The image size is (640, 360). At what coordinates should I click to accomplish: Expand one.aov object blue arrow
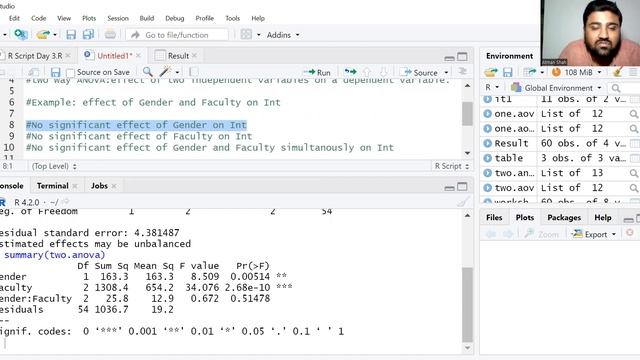[x=487, y=114]
